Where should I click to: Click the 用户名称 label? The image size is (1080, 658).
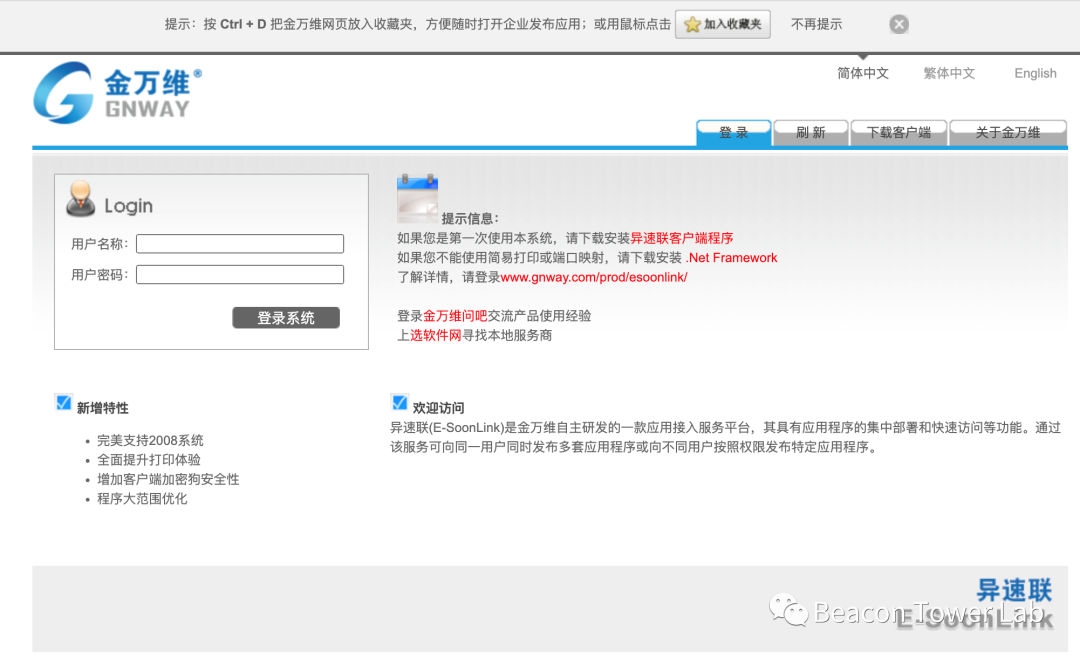click(99, 244)
